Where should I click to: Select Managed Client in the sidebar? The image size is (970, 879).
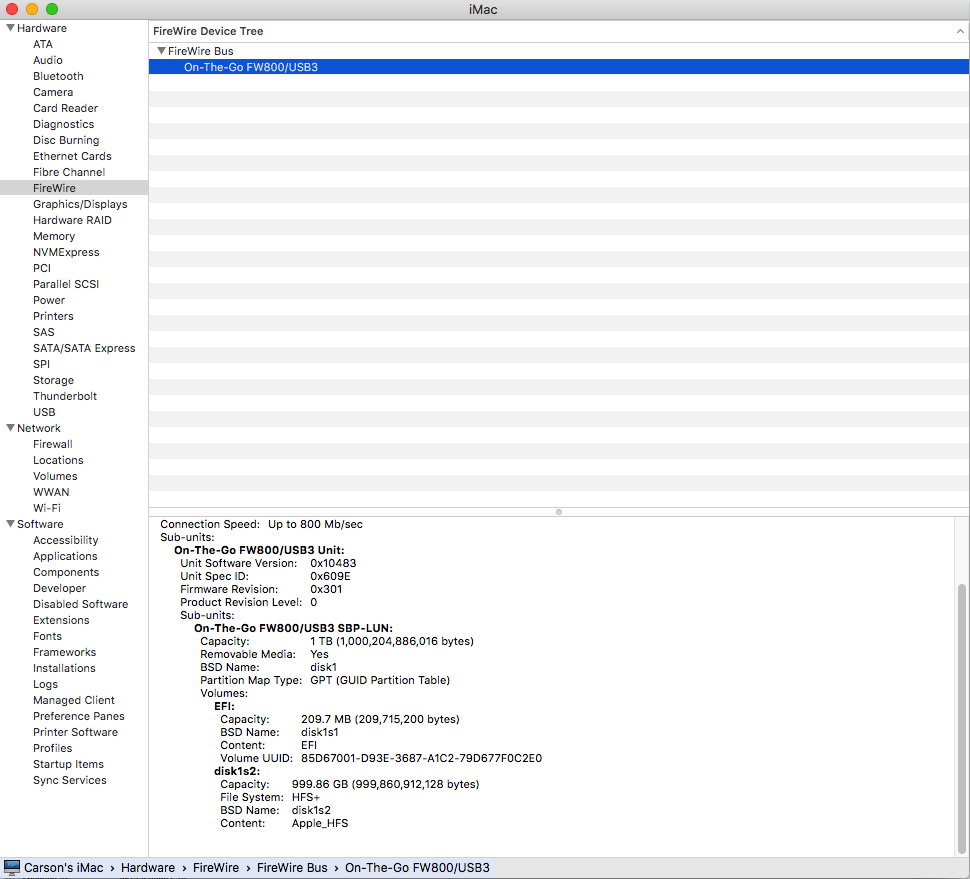click(74, 700)
